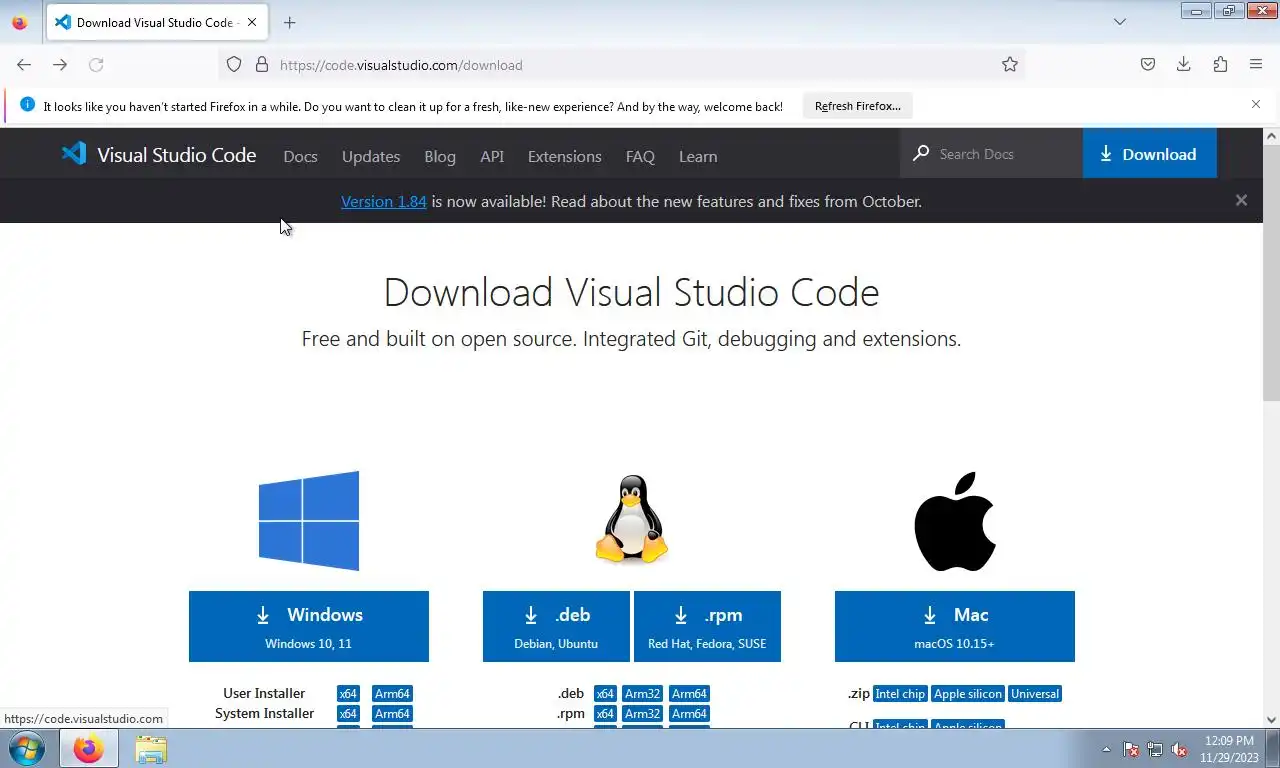Download the .rpm Red Hat, Fedora package

707,626
